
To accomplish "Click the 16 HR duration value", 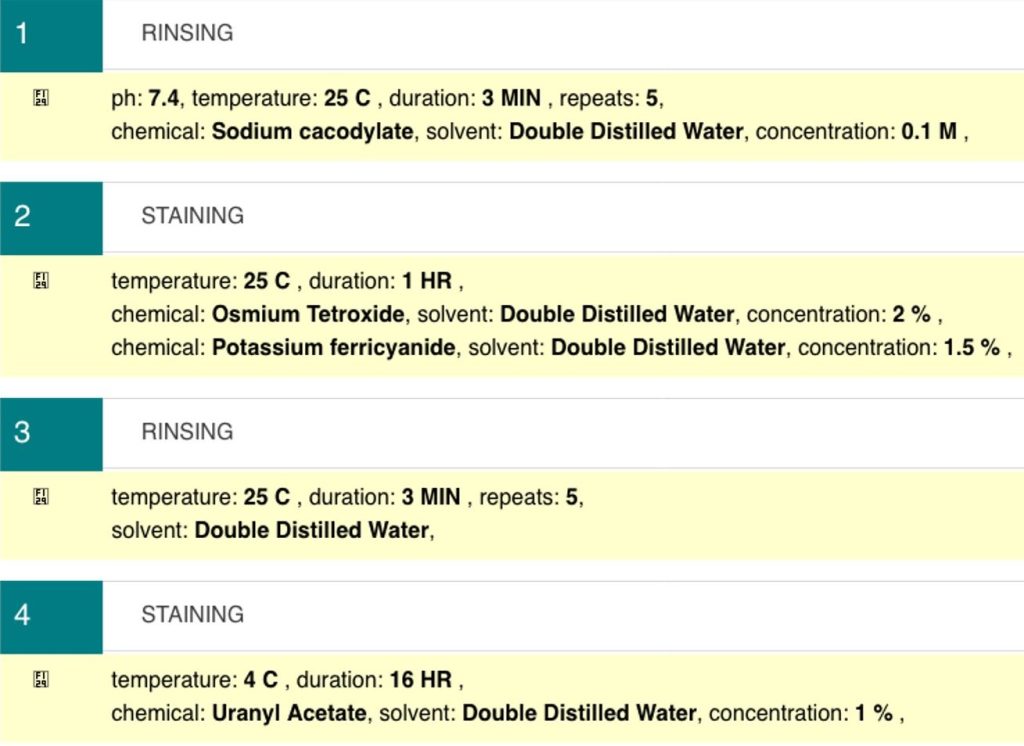I will coord(419,680).
